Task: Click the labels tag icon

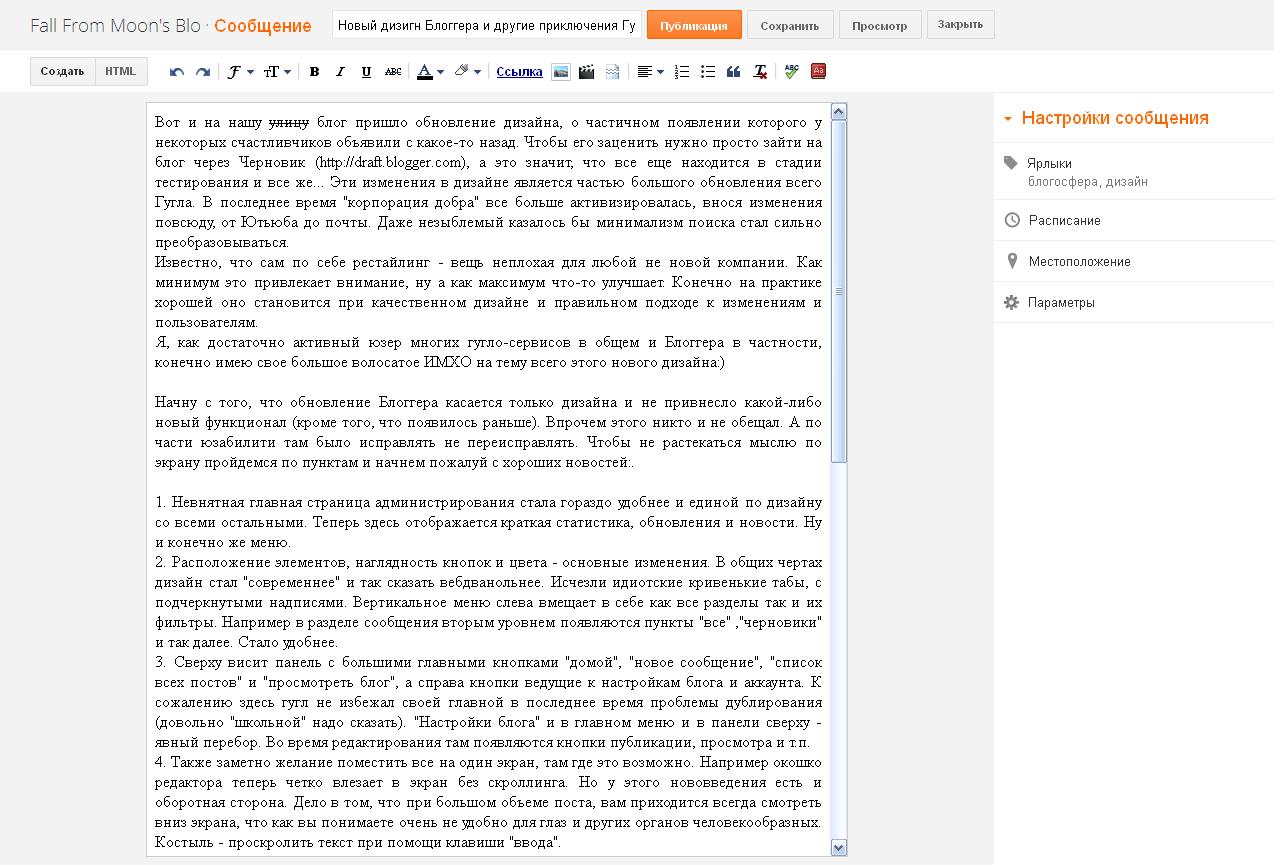Action: tap(1011, 163)
